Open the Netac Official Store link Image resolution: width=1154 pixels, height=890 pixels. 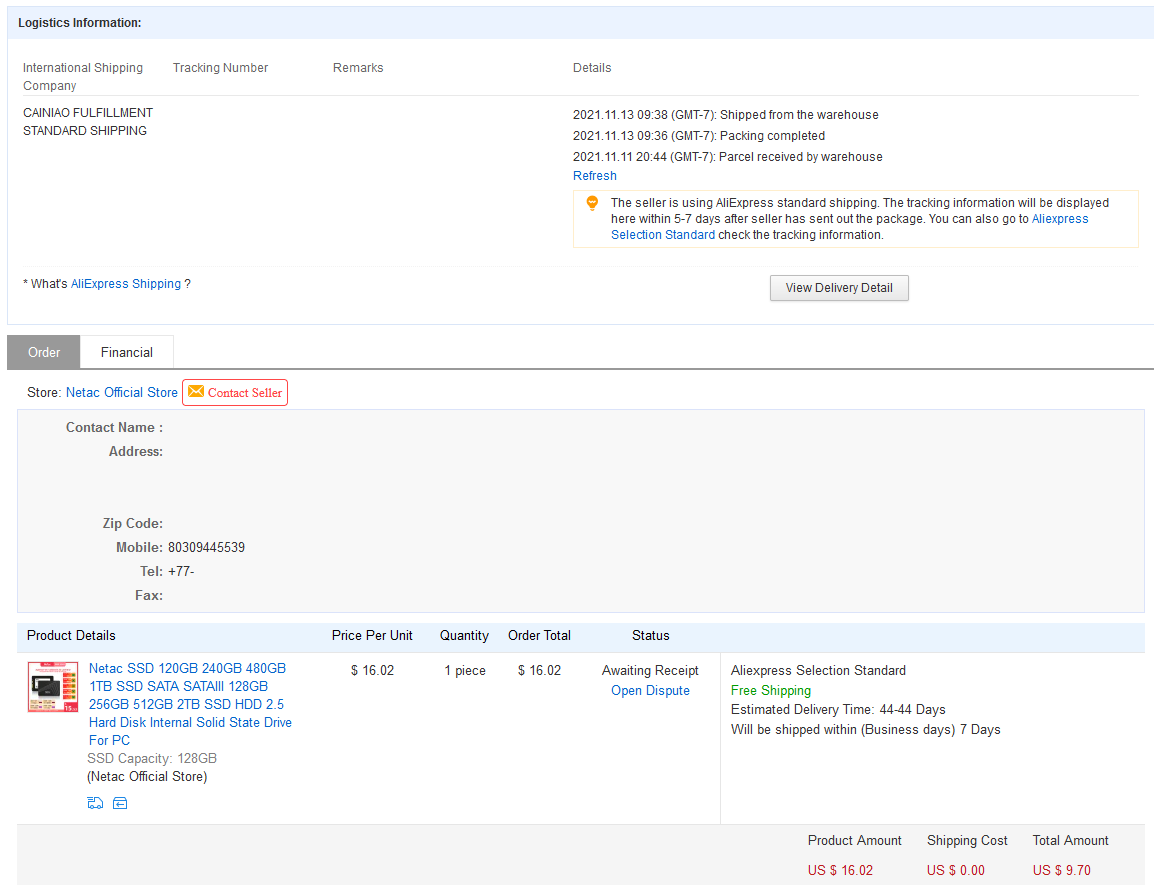[x=121, y=392]
